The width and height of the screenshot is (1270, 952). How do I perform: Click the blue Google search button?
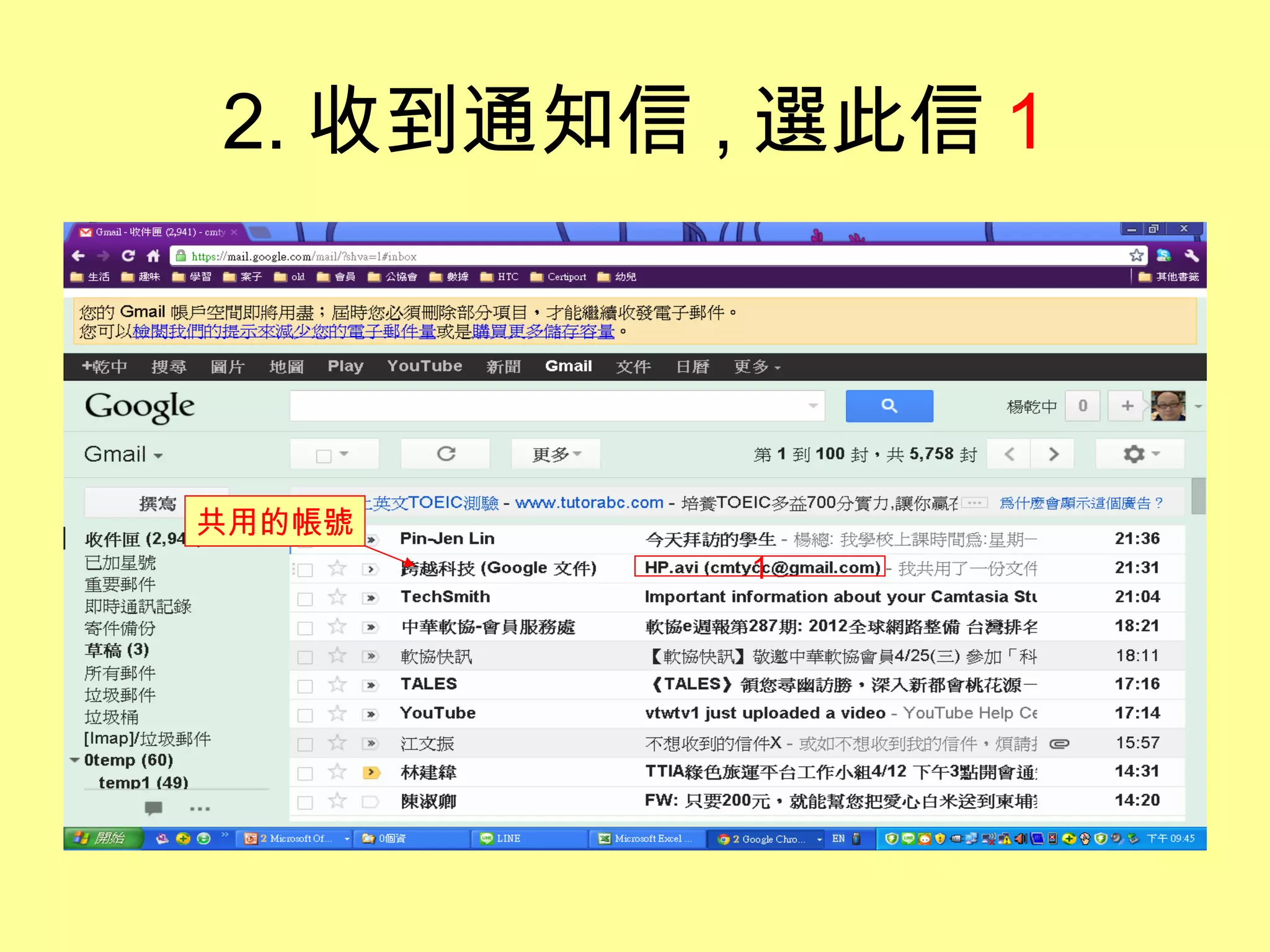point(889,406)
